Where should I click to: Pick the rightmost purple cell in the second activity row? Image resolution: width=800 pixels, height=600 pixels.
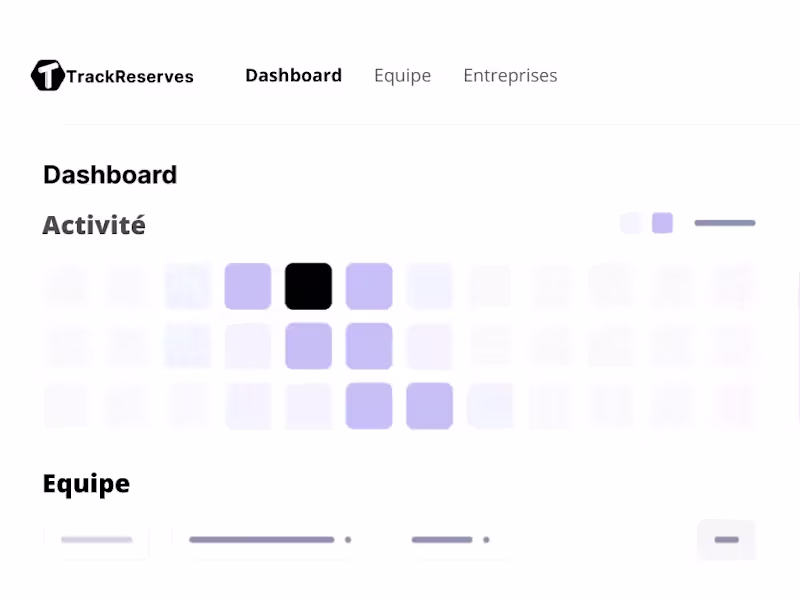point(369,346)
